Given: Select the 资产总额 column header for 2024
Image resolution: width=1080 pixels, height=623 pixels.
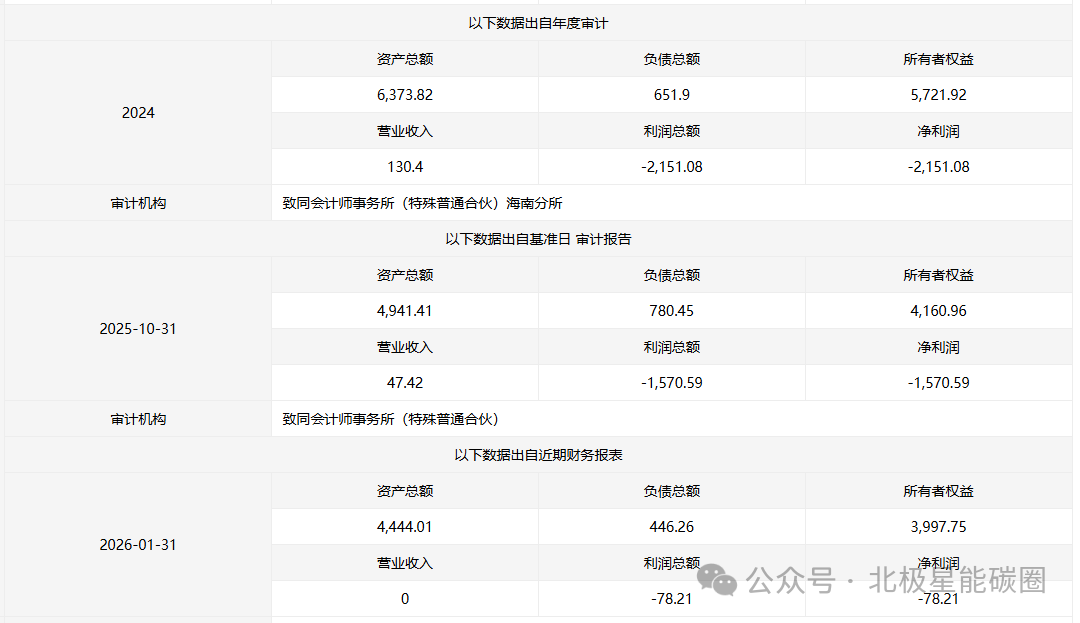Looking at the screenshot, I should [x=405, y=58].
